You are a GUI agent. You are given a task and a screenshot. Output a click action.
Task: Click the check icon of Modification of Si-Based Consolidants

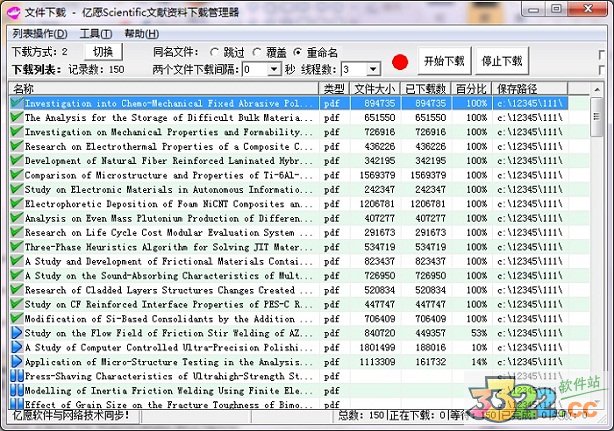click(17, 318)
